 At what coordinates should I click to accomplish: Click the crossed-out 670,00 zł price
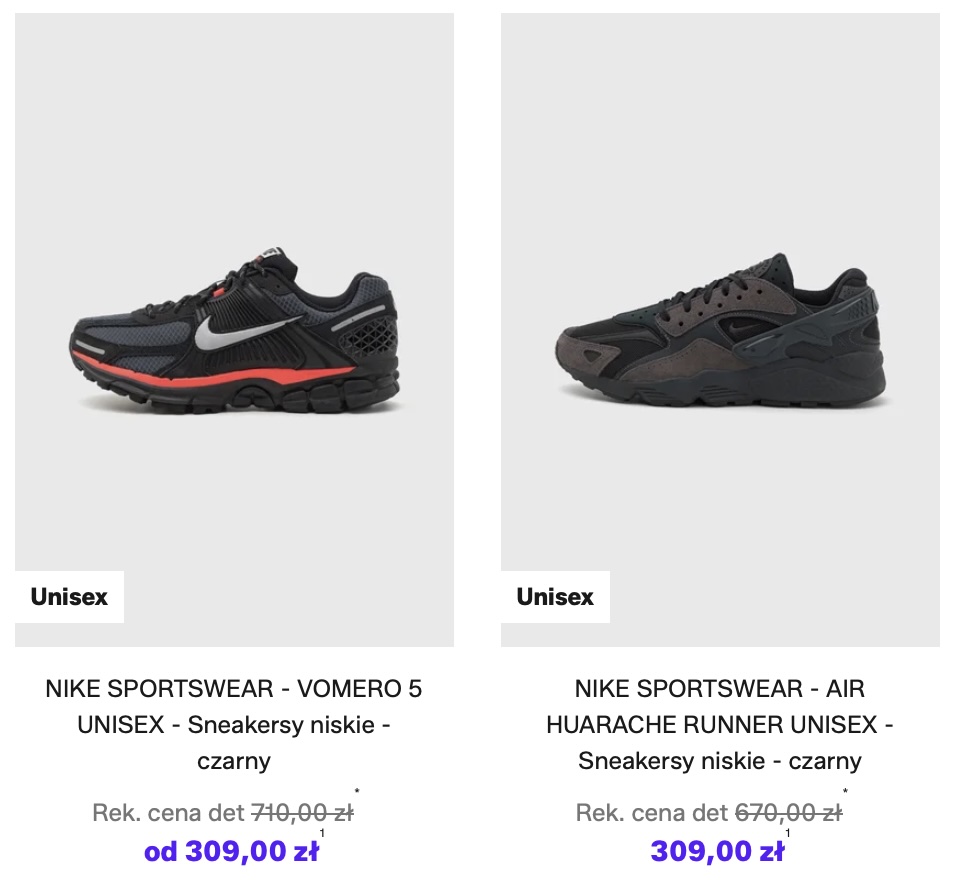coord(788,813)
